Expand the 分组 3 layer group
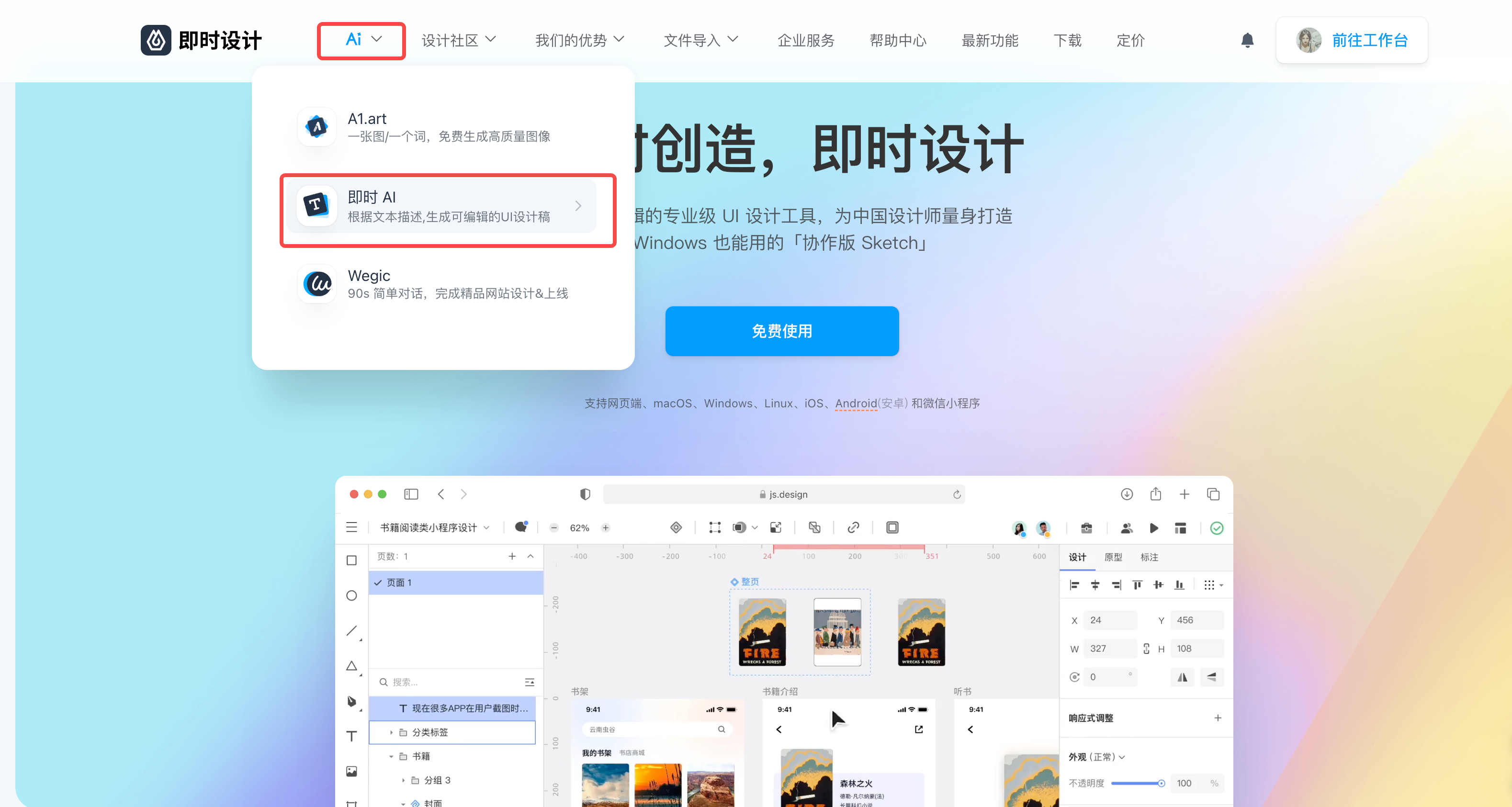Screen dimensions: 1512x807 403,780
